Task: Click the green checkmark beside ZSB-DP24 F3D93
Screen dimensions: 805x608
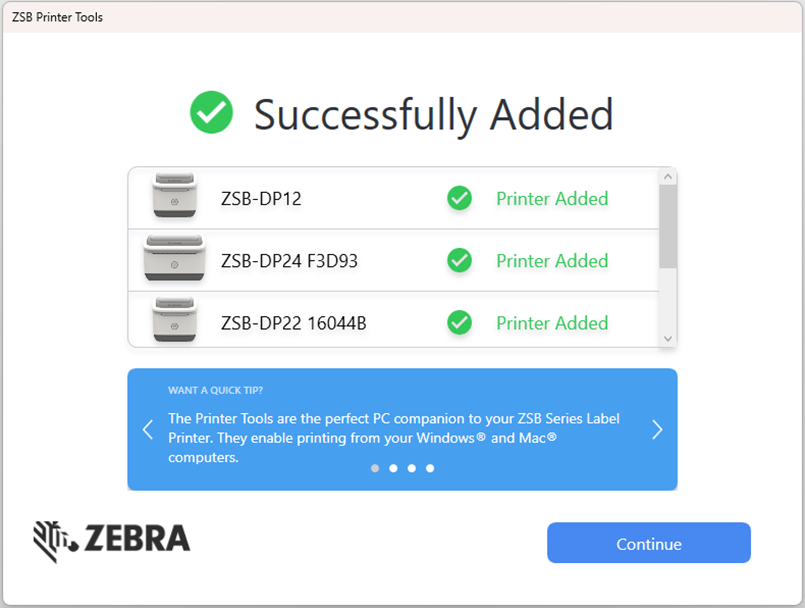Action: (459, 260)
